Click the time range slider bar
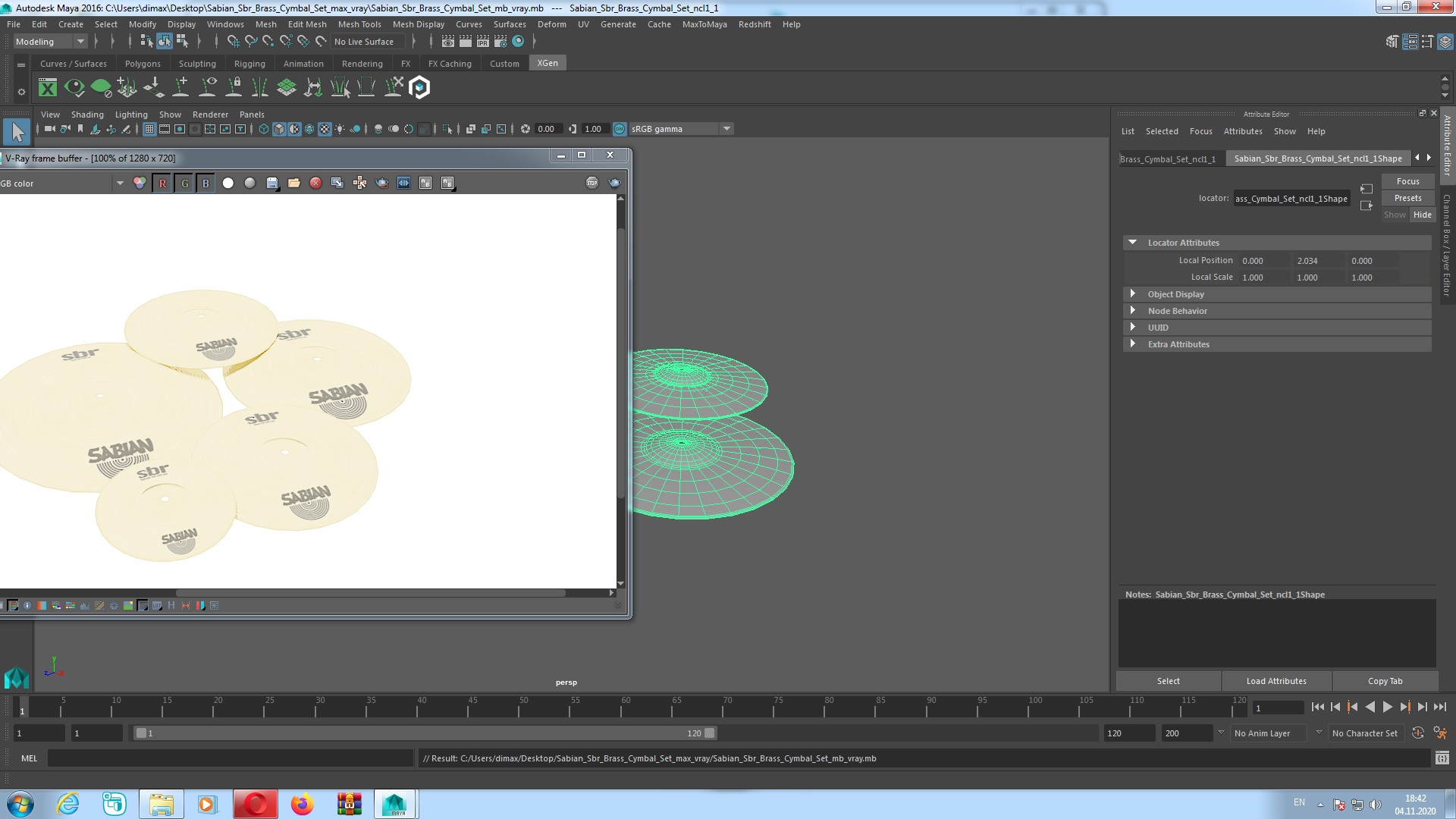Screen dimensions: 1456x819 (425, 733)
